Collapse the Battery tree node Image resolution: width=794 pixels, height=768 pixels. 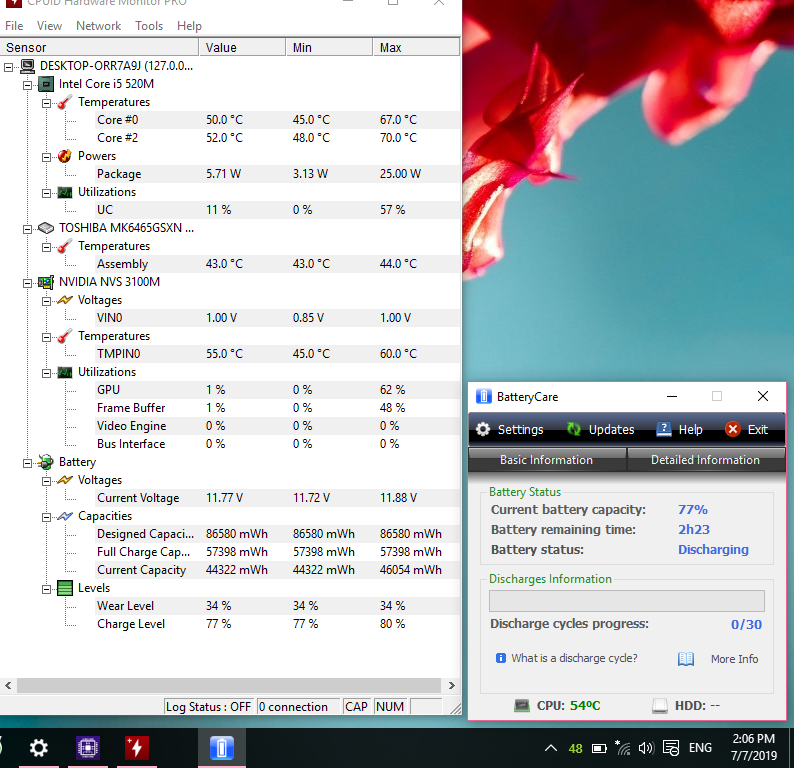tap(28, 462)
